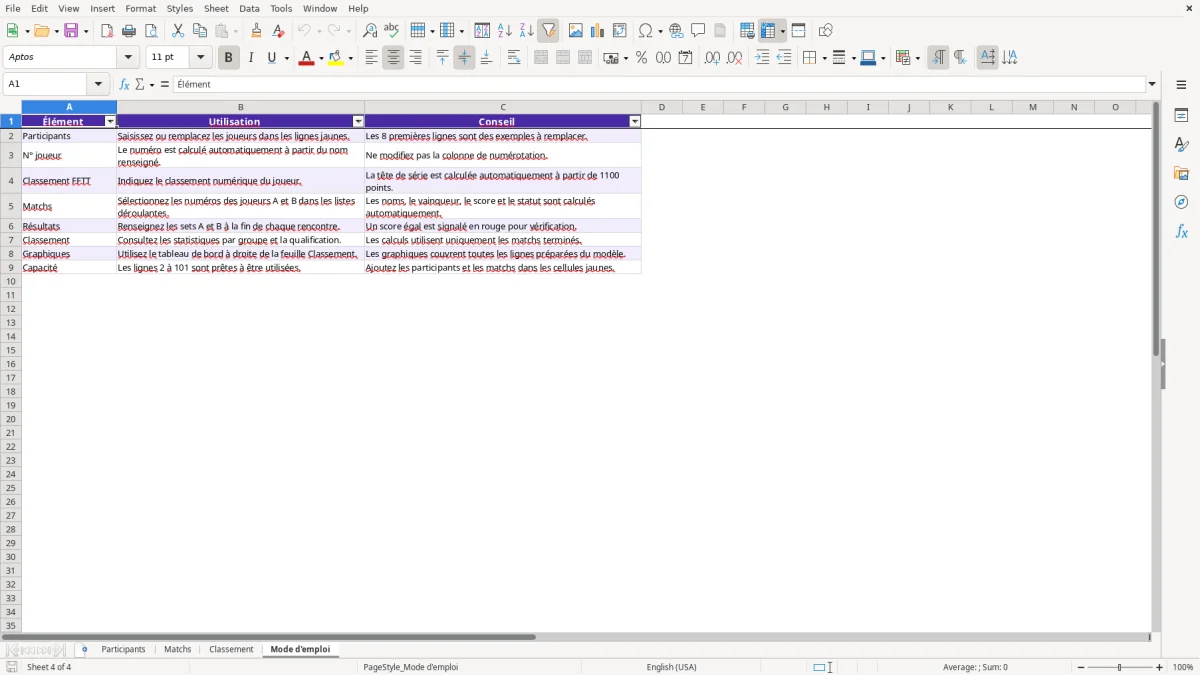Expand the Name Box A1 dropdown
The height and width of the screenshot is (675, 1200).
[98, 85]
